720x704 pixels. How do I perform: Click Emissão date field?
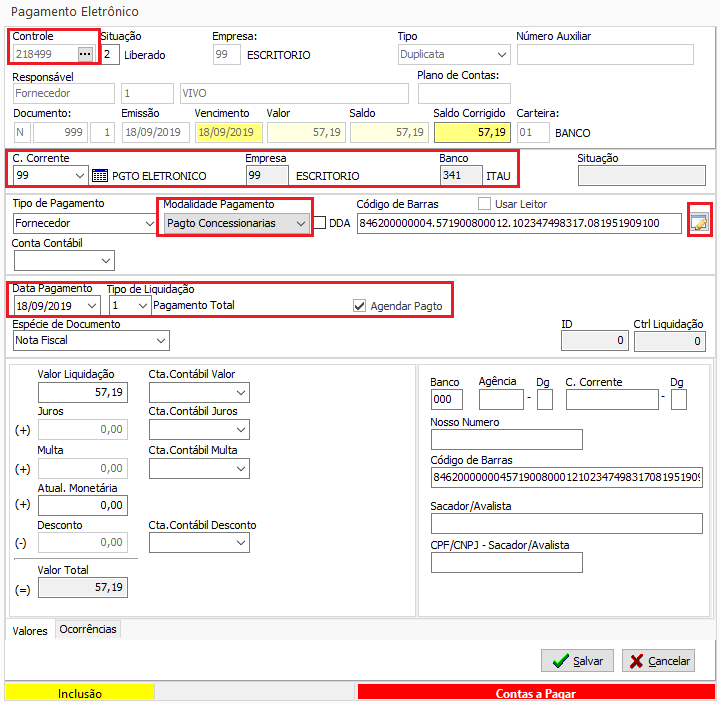(155, 132)
